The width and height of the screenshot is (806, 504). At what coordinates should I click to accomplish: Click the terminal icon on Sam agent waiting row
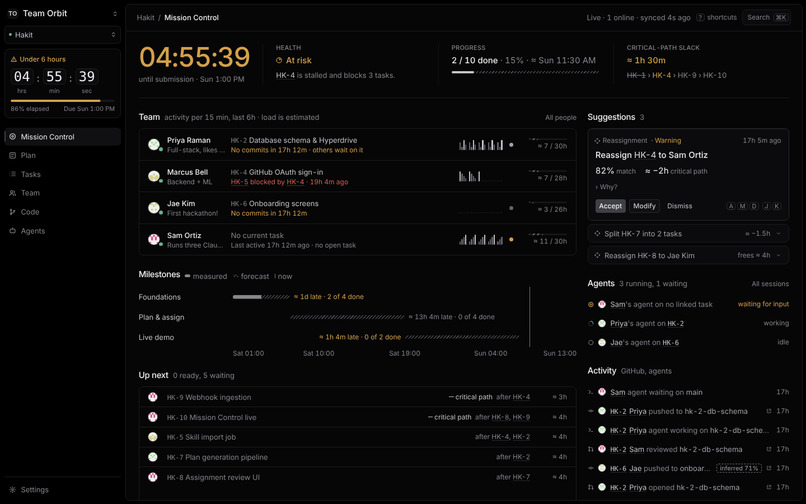[x=591, y=392]
